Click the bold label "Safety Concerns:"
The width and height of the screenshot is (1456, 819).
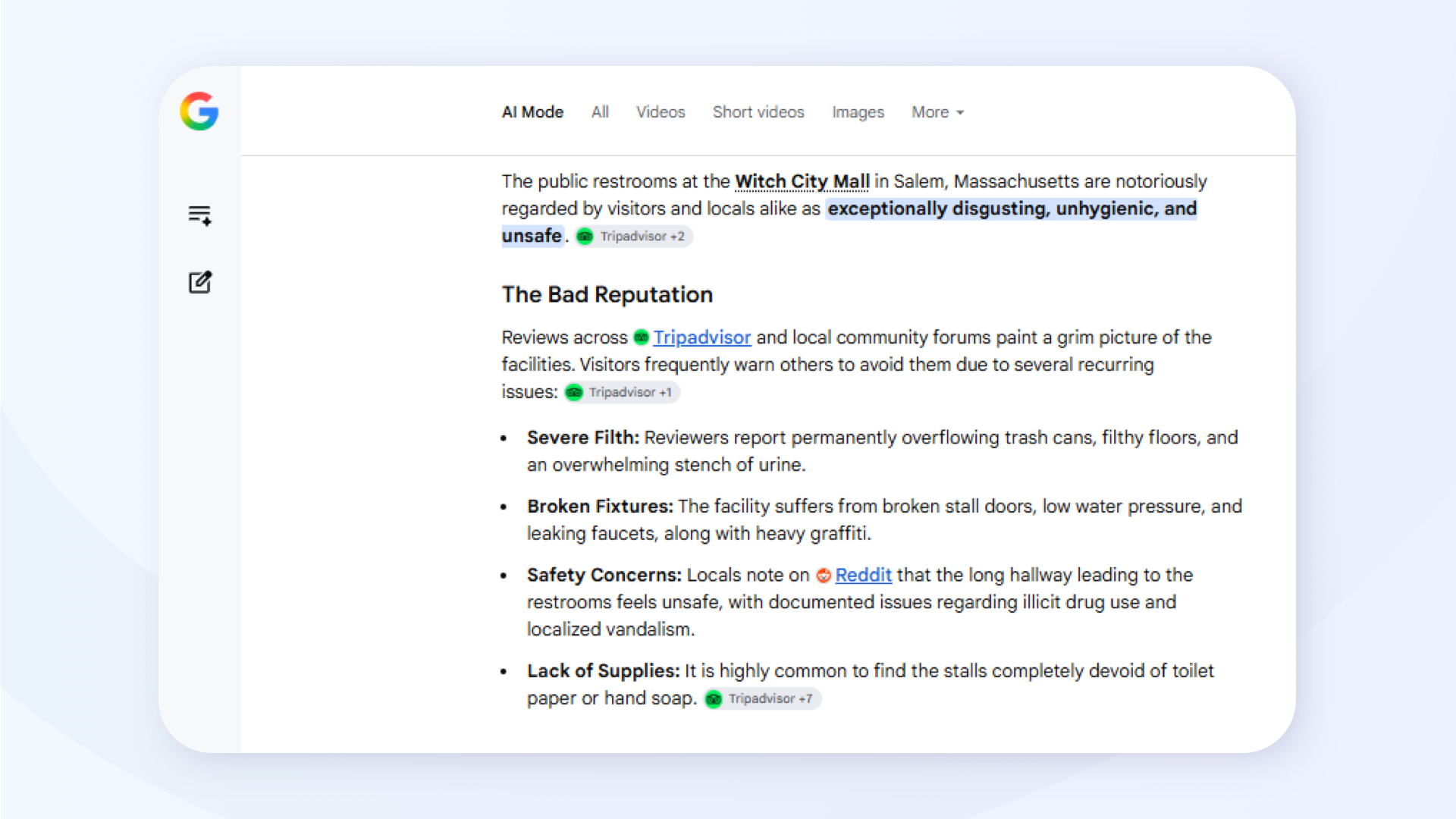[x=604, y=576]
